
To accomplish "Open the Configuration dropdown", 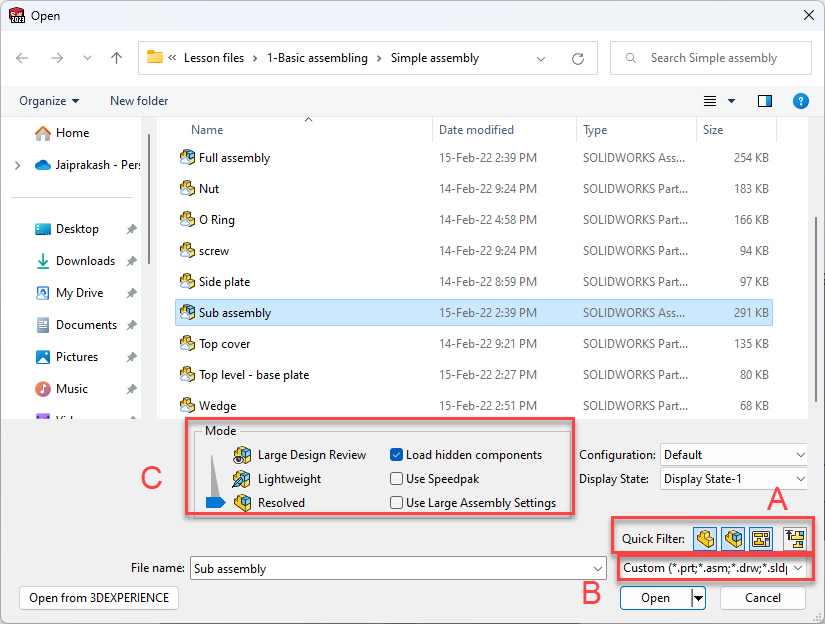I will (x=733, y=455).
